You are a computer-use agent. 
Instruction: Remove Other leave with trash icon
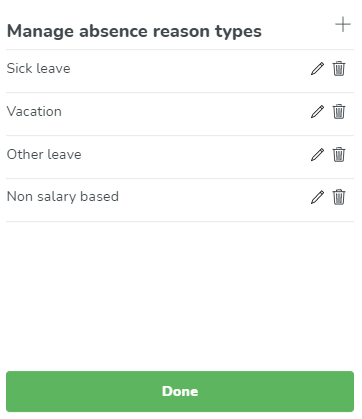coord(339,154)
